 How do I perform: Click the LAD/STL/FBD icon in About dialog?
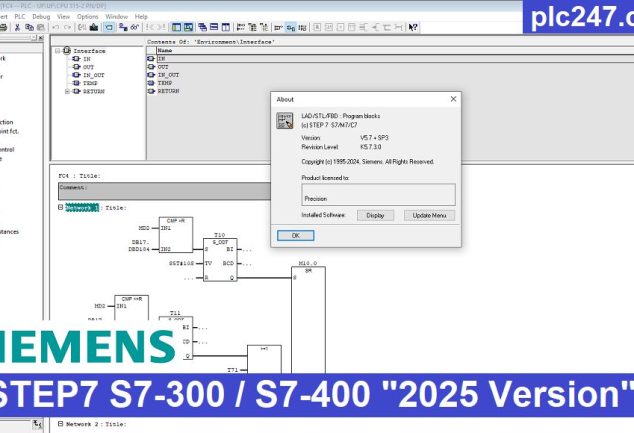point(285,121)
